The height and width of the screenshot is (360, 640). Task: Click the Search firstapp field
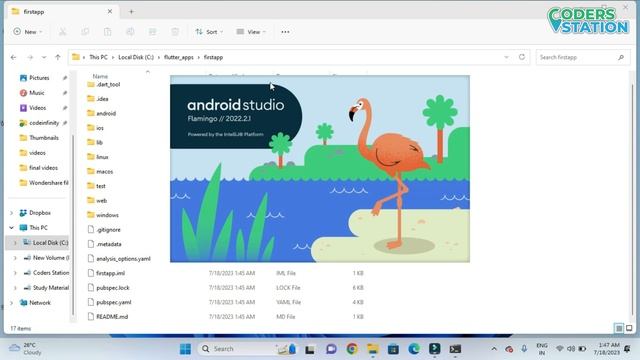click(582, 58)
